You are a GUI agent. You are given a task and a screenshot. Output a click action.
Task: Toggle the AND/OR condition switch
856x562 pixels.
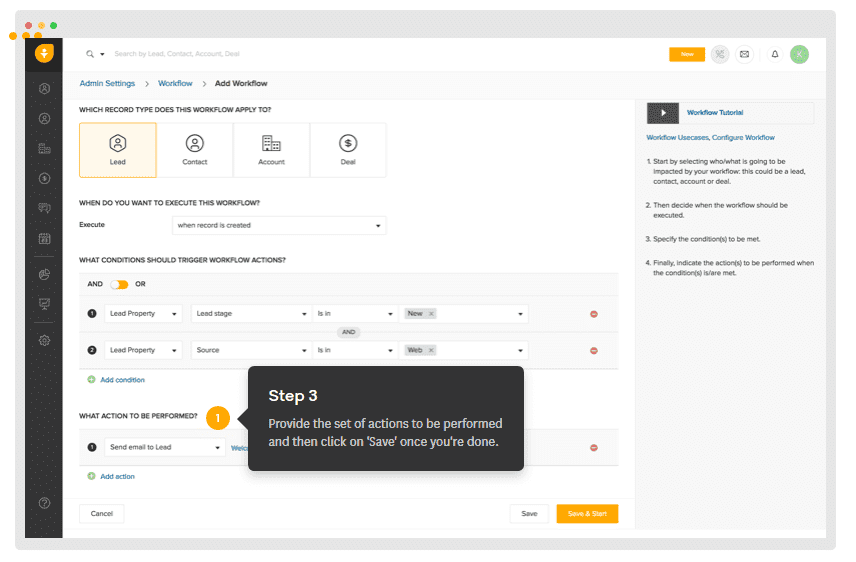click(119, 285)
